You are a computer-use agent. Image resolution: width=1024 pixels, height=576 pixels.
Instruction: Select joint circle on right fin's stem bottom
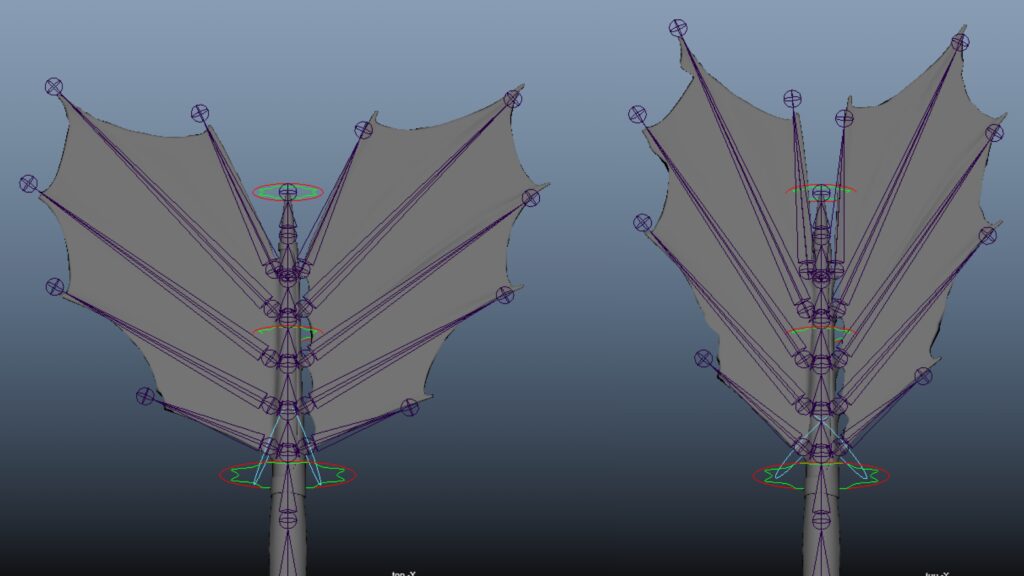coord(821,519)
